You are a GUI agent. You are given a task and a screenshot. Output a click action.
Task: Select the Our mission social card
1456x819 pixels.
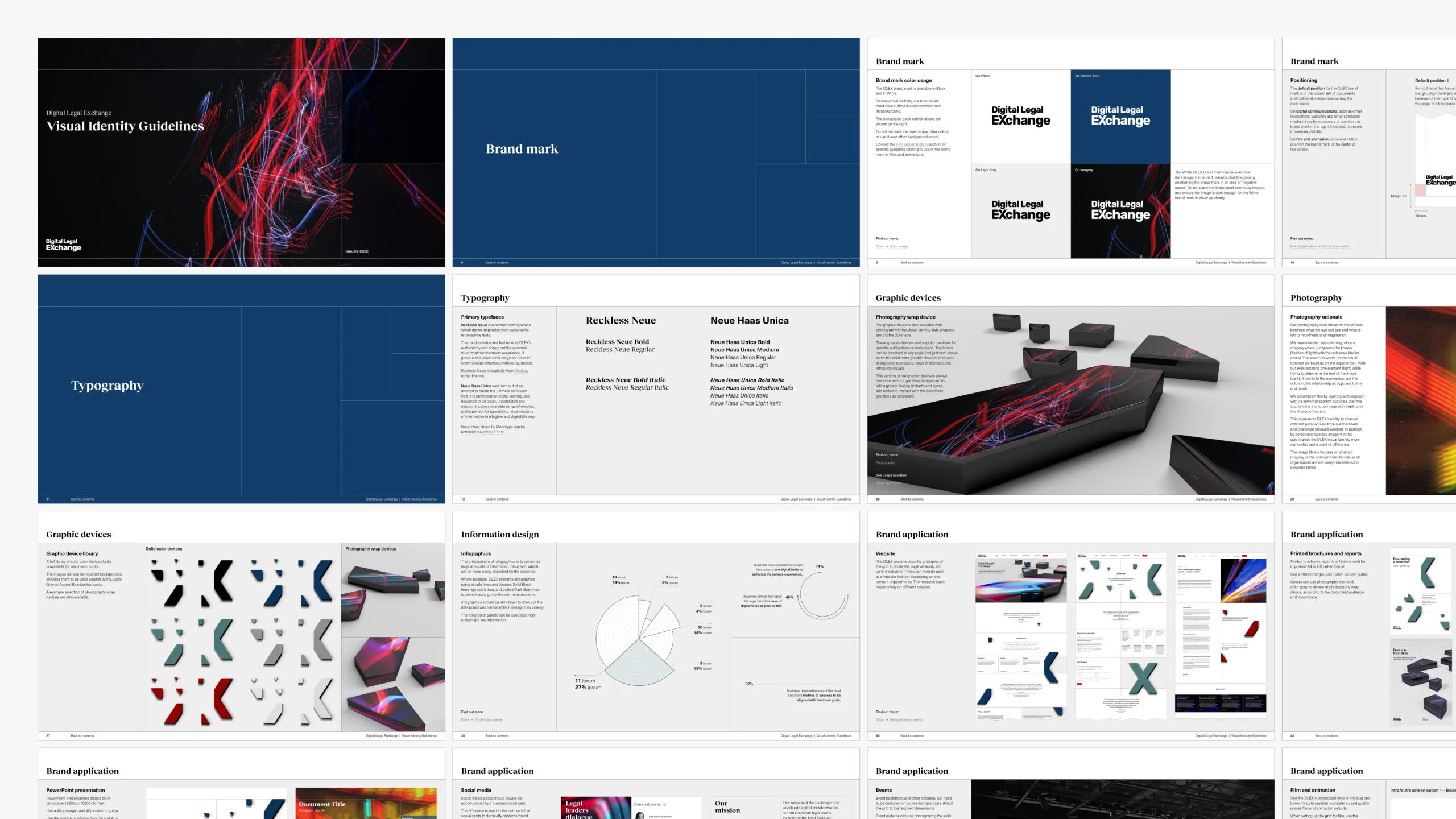point(780,808)
